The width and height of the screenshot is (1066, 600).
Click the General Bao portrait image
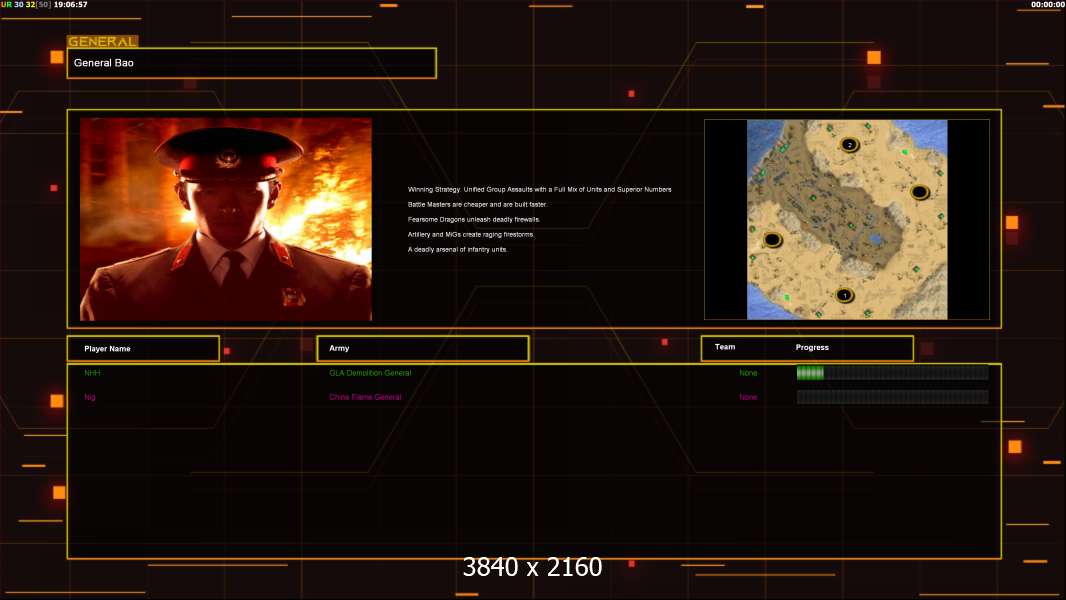(226, 219)
